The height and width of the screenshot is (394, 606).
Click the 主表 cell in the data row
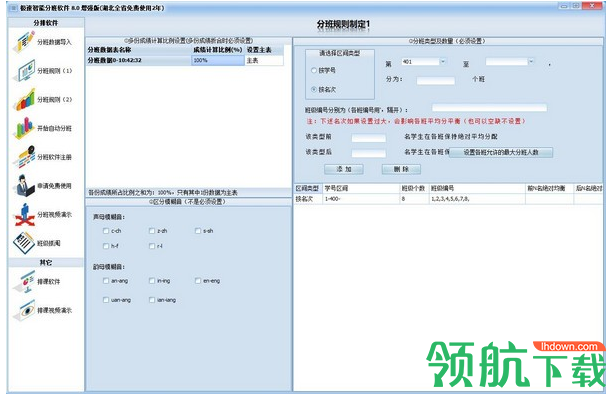(x=264, y=60)
